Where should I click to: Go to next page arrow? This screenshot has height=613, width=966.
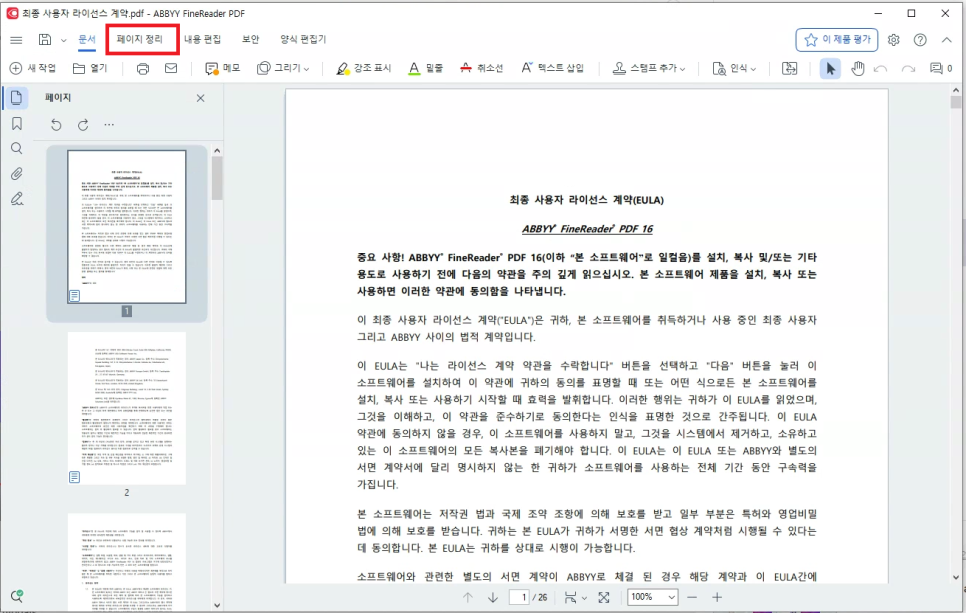pyautogui.click(x=493, y=597)
